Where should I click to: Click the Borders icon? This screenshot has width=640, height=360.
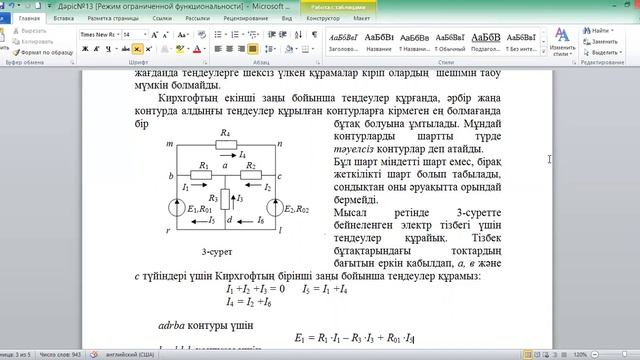pos(305,49)
